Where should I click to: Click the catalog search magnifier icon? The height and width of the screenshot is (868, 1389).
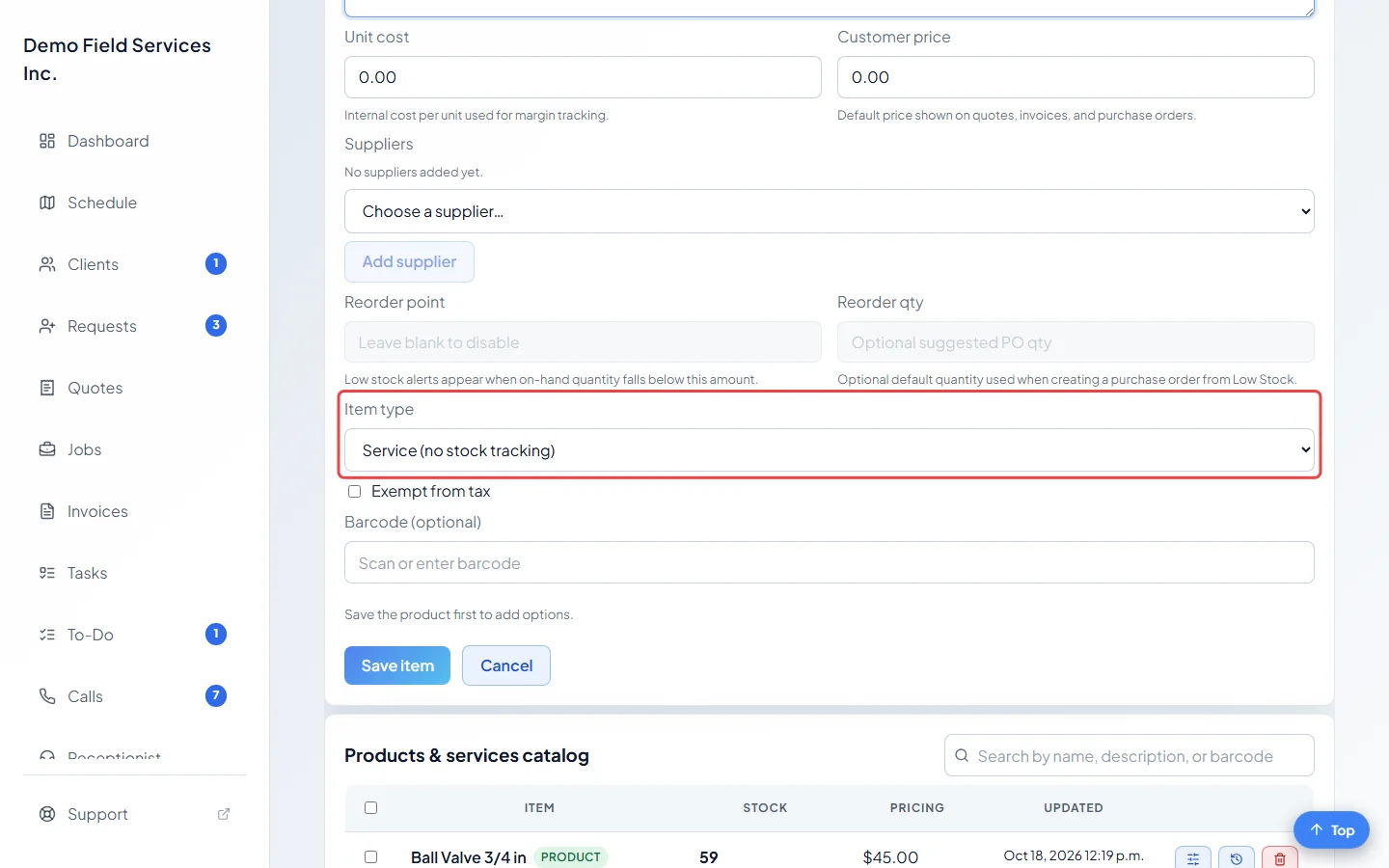pos(962,756)
